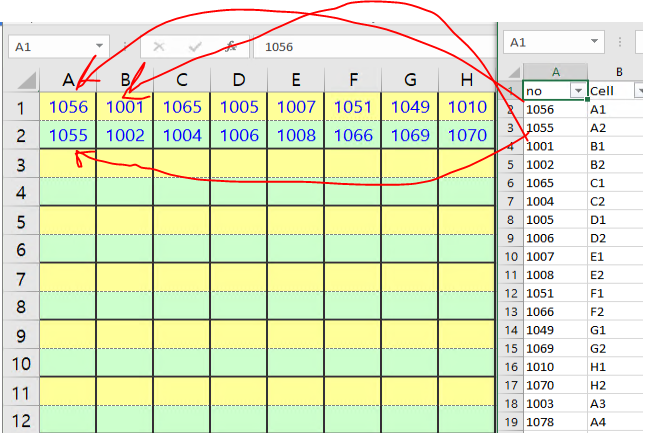Click the three-dot handle beside the list sheet's Name Box
The image size is (649, 433).
[x=620, y=42]
